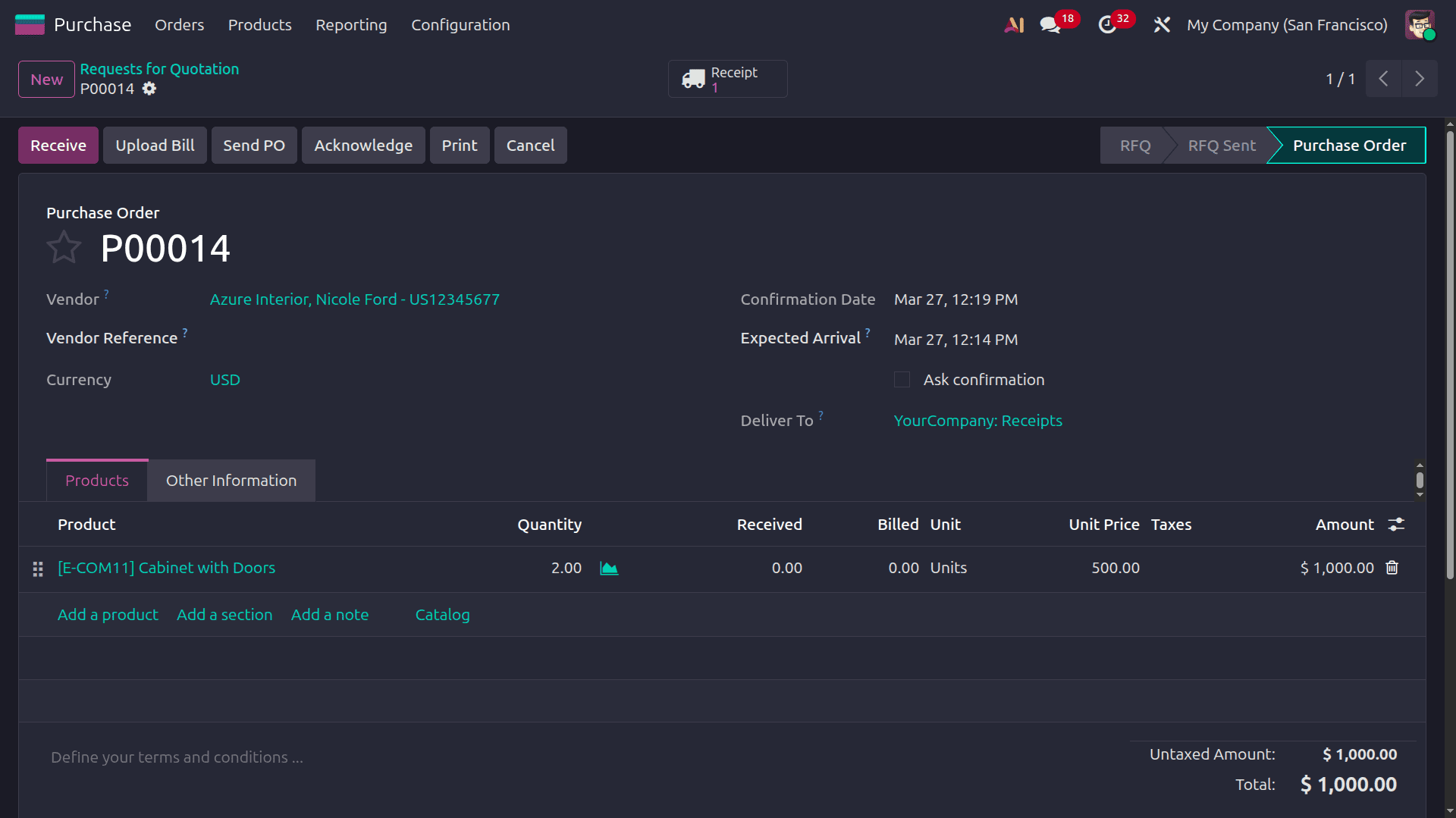Open forecast chart icon on product line
Viewport: 1456px width, 818px height.
click(609, 568)
